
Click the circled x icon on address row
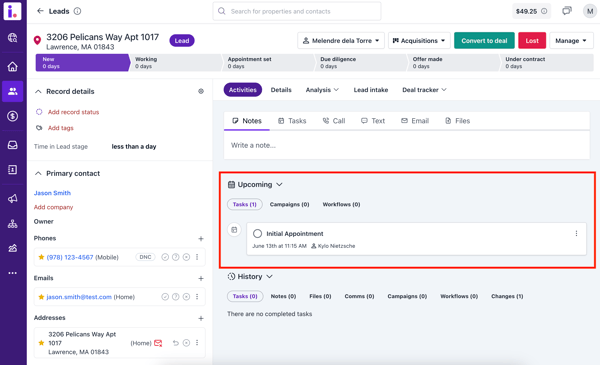[x=186, y=343]
